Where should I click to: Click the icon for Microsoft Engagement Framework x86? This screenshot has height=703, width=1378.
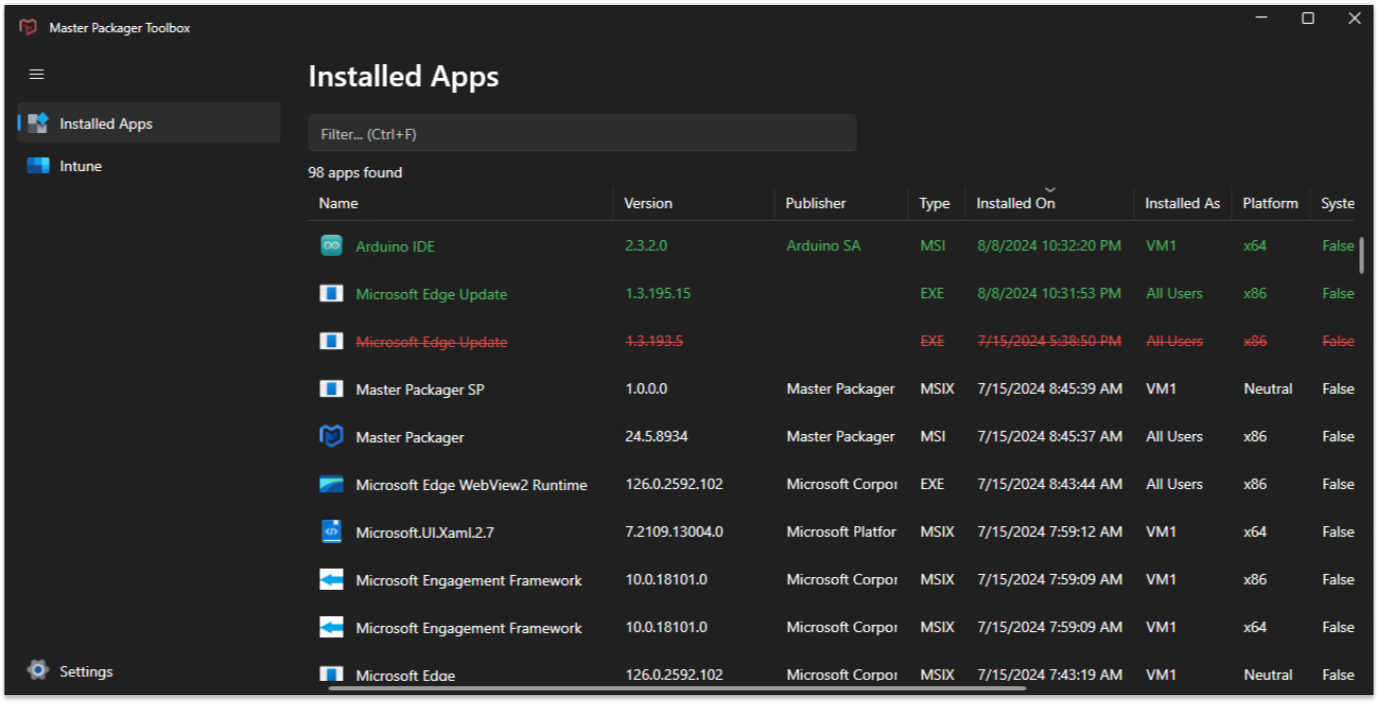[331, 580]
